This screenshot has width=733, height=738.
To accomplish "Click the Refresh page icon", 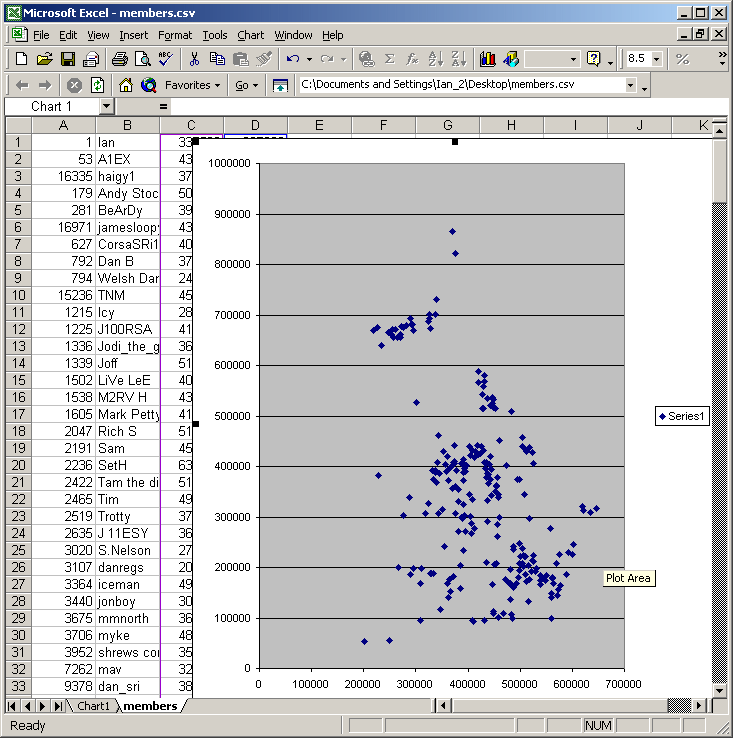I will point(97,85).
